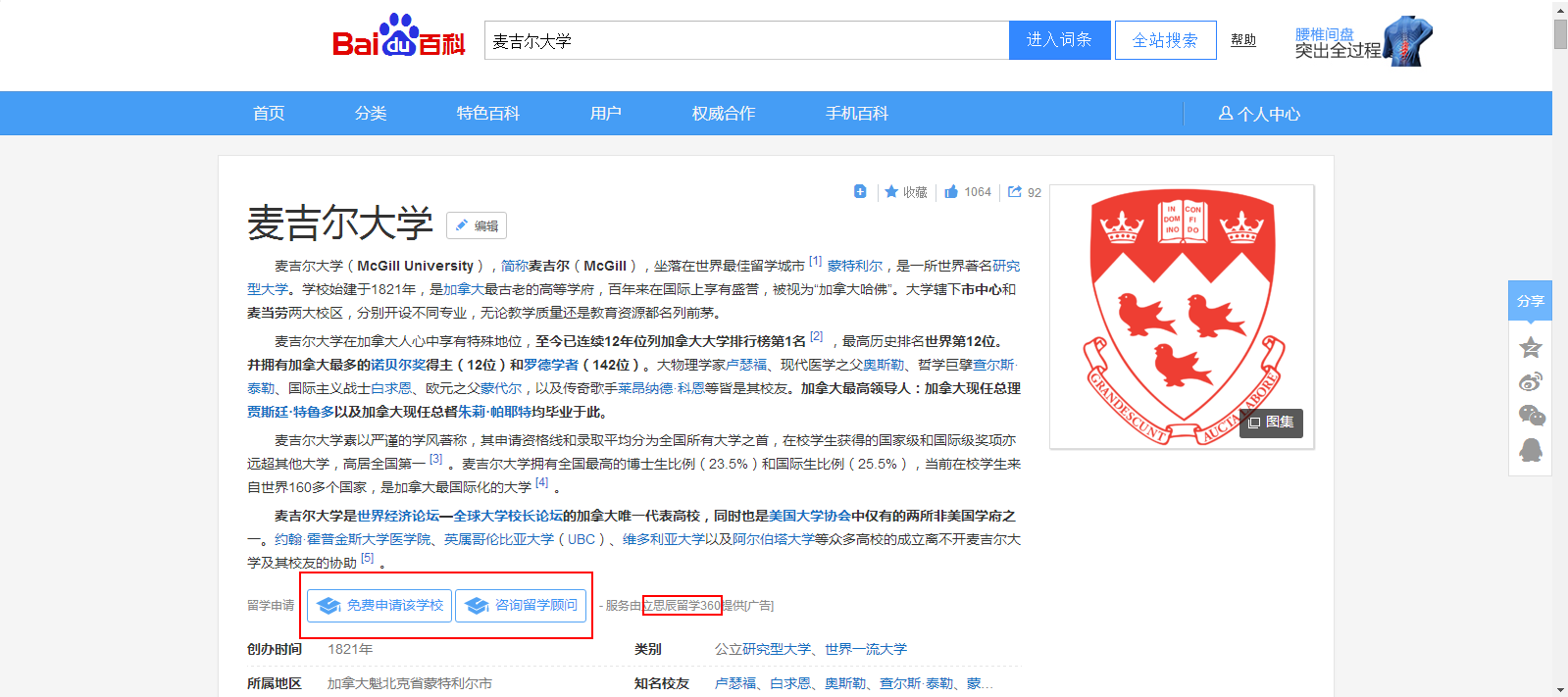
Task: Click the 罗德学者 link
Action: 551,365
